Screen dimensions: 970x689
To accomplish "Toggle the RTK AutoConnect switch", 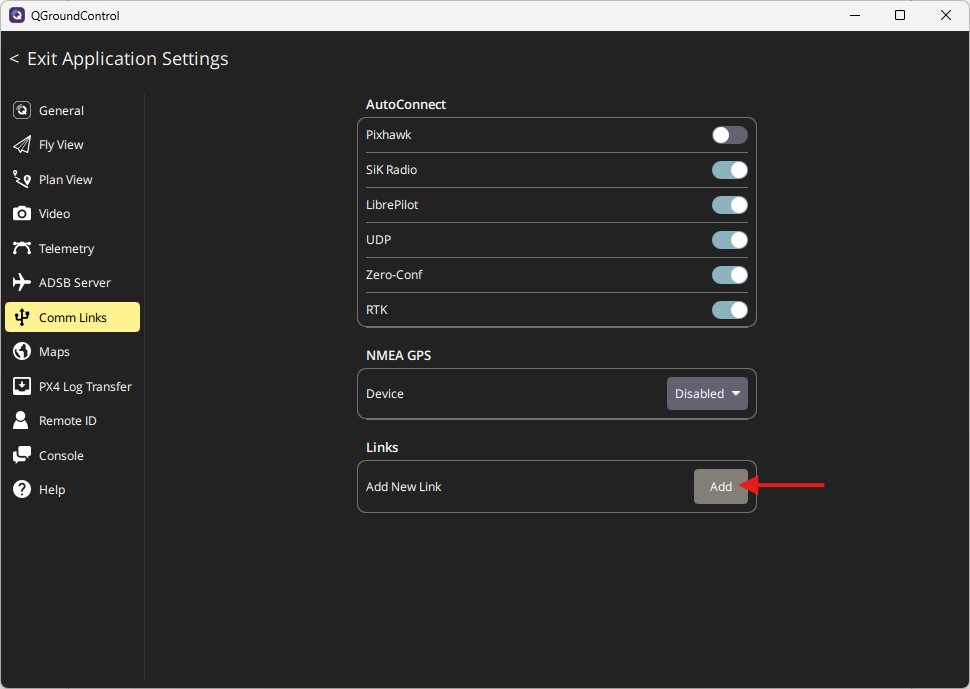I will (729, 310).
